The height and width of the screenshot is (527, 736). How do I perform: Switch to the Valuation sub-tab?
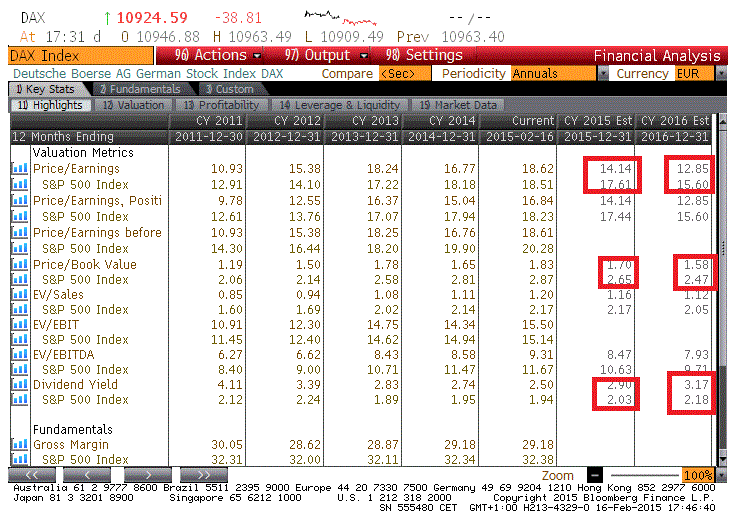point(133,105)
